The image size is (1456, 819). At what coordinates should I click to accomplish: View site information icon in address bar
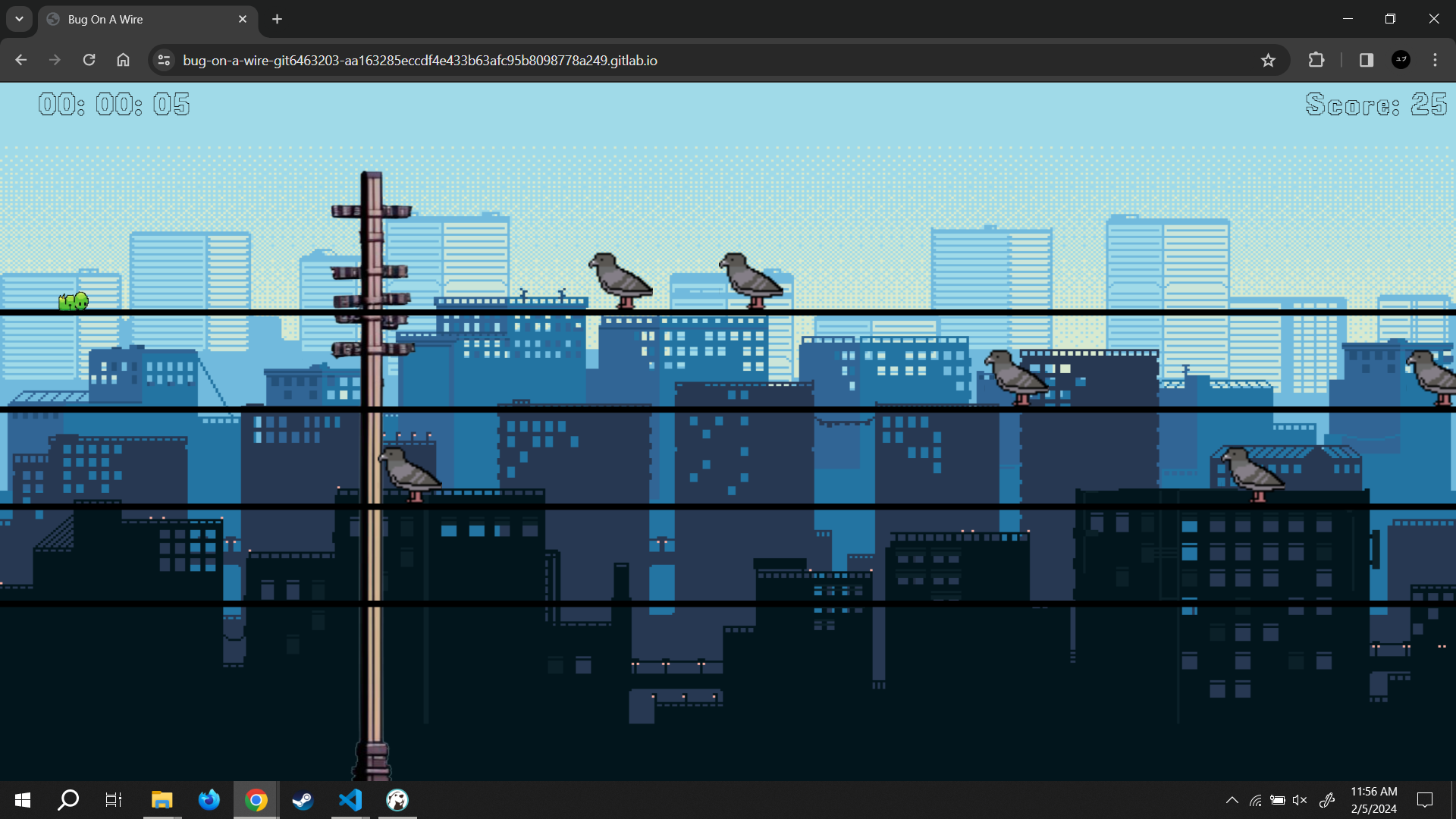click(164, 60)
